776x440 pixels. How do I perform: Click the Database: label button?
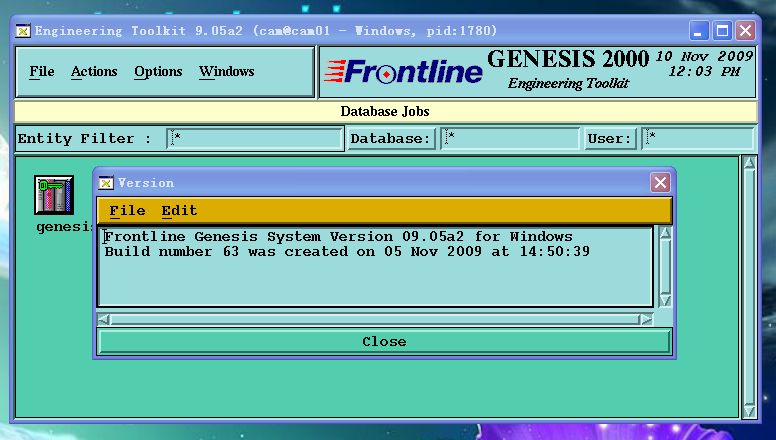390,139
